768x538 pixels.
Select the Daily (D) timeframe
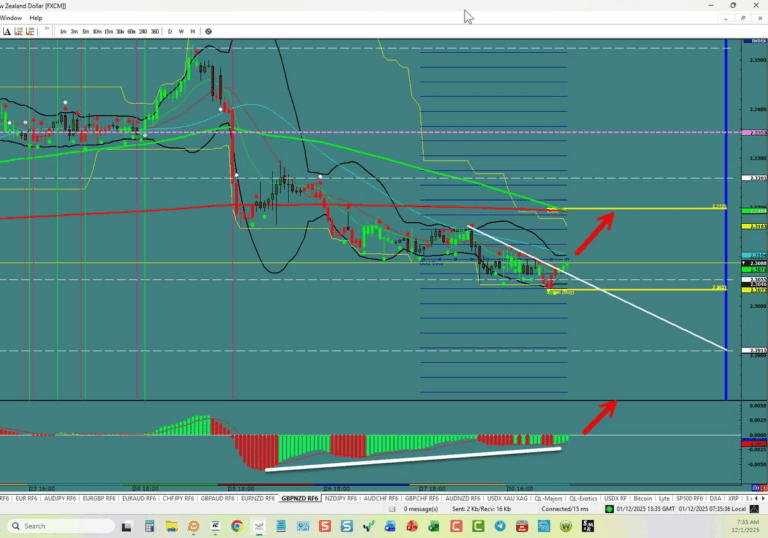click(170, 31)
